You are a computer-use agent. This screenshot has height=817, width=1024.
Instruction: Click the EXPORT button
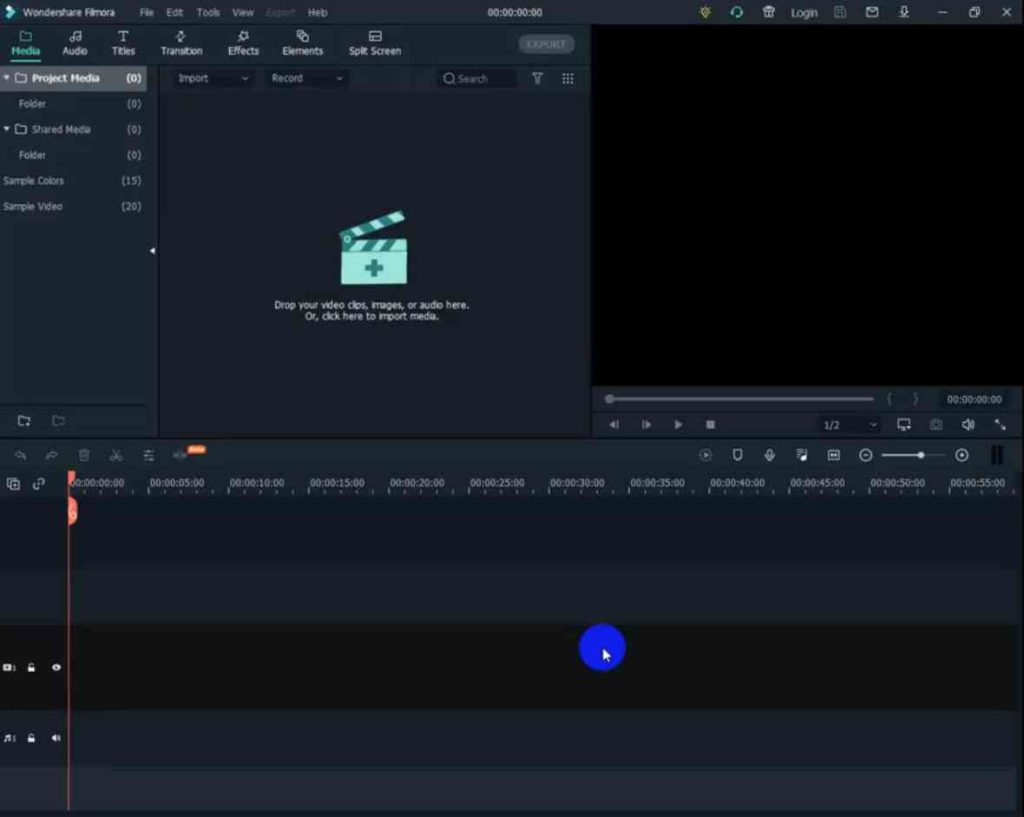[546, 44]
